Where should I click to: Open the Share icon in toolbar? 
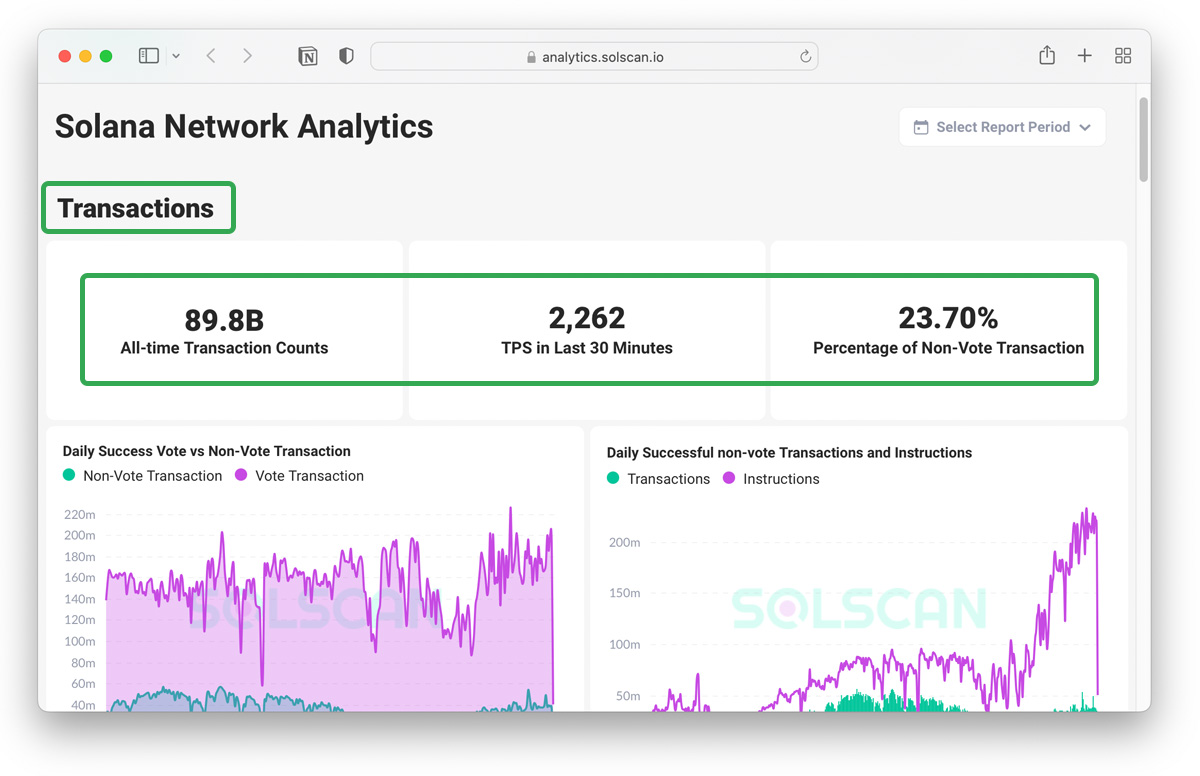pyautogui.click(x=1047, y=56)
